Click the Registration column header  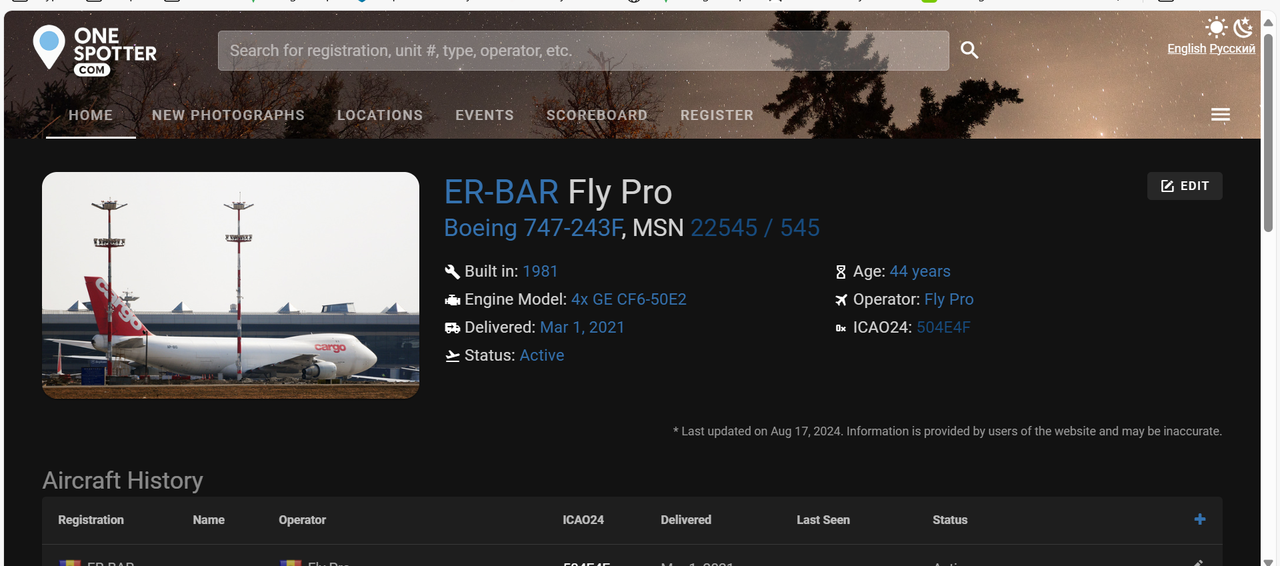[x=91, y=520]
